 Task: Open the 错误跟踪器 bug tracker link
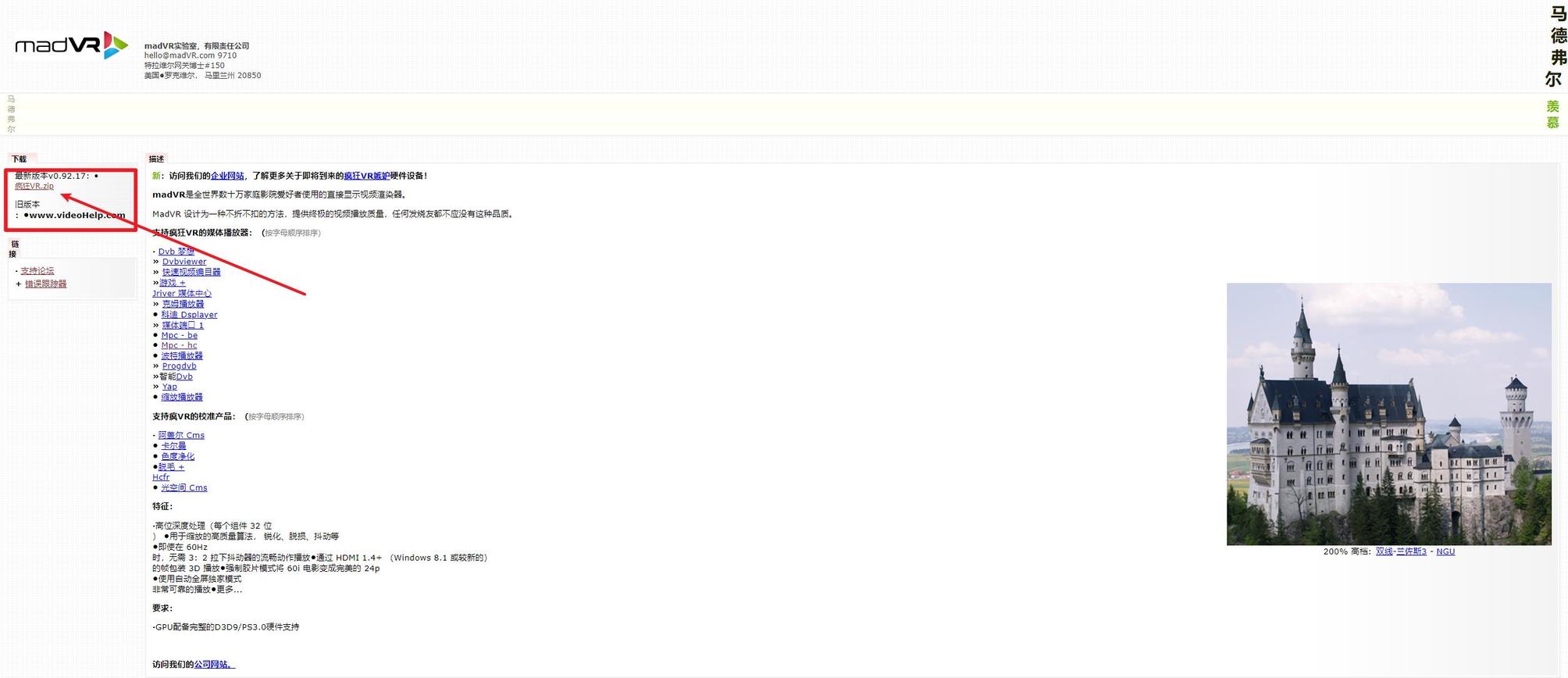(x=46, y=284)
